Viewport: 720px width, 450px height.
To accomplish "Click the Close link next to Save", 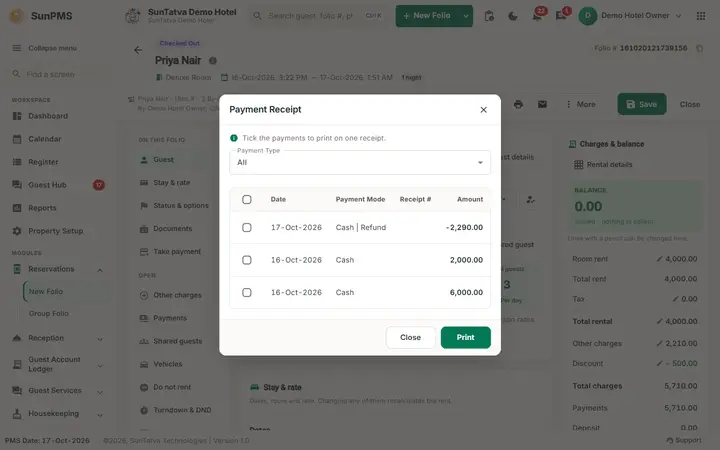I will coord(690,104).
